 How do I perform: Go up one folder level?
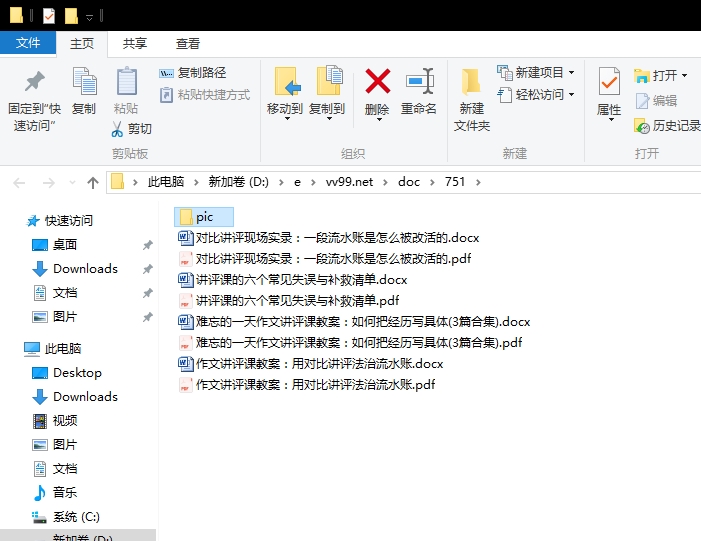click(x=93, y=182)
